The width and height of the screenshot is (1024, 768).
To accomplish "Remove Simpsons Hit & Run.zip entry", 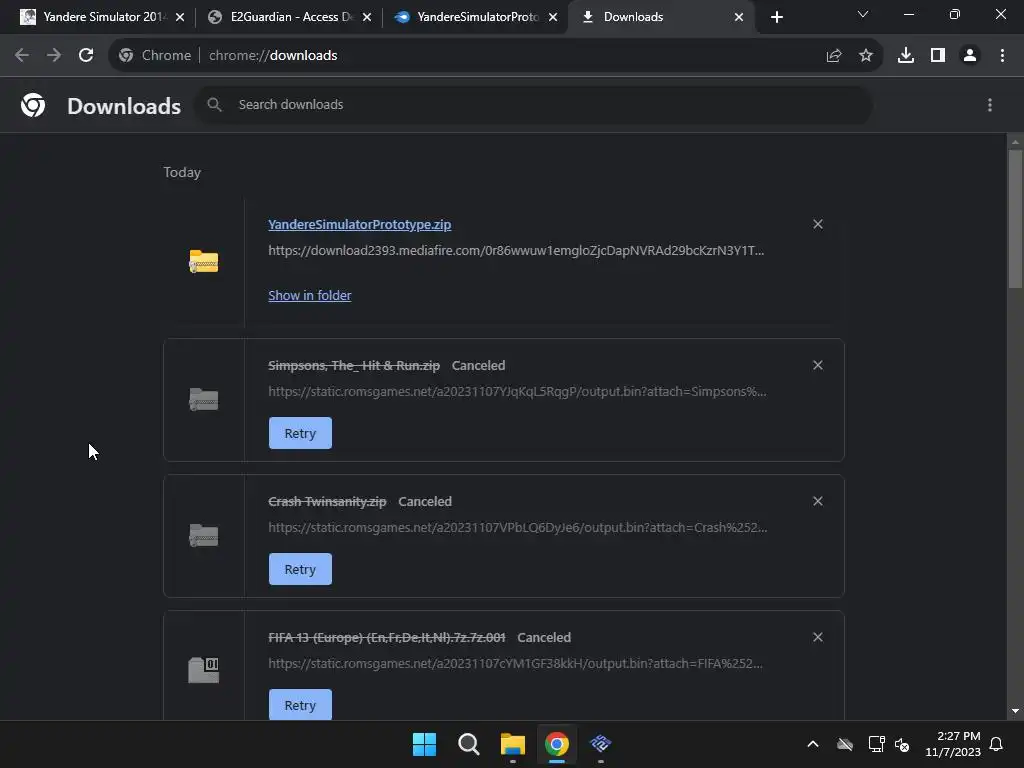I will (x=818, y=365).
